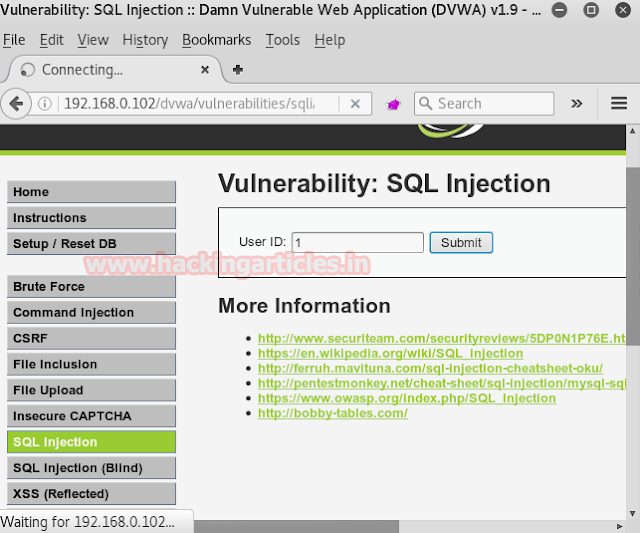
Task: Select Command Injection in sidebar
Action: click(91, 312)
